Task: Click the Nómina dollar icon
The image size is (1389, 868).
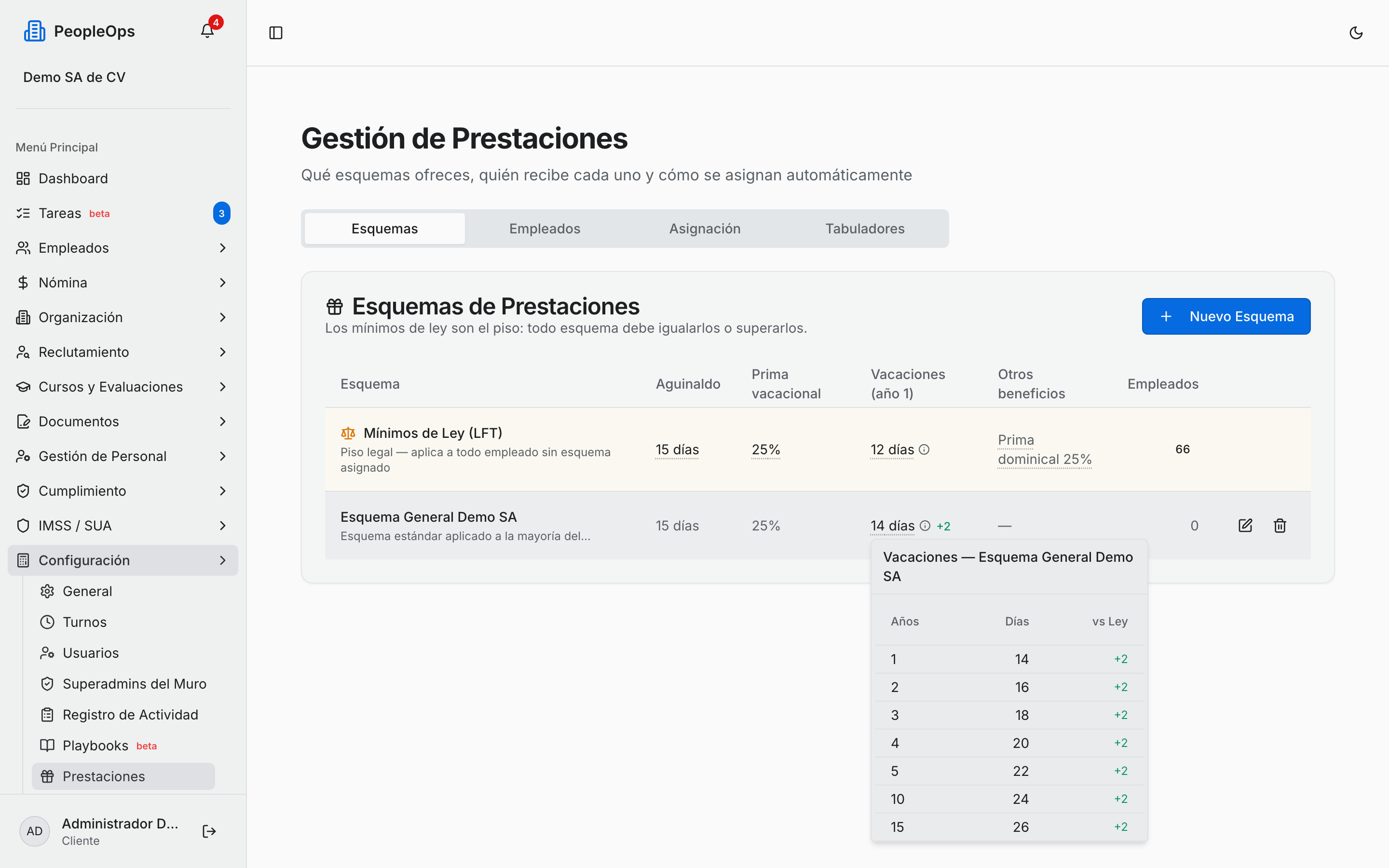Action: (23, 283)
